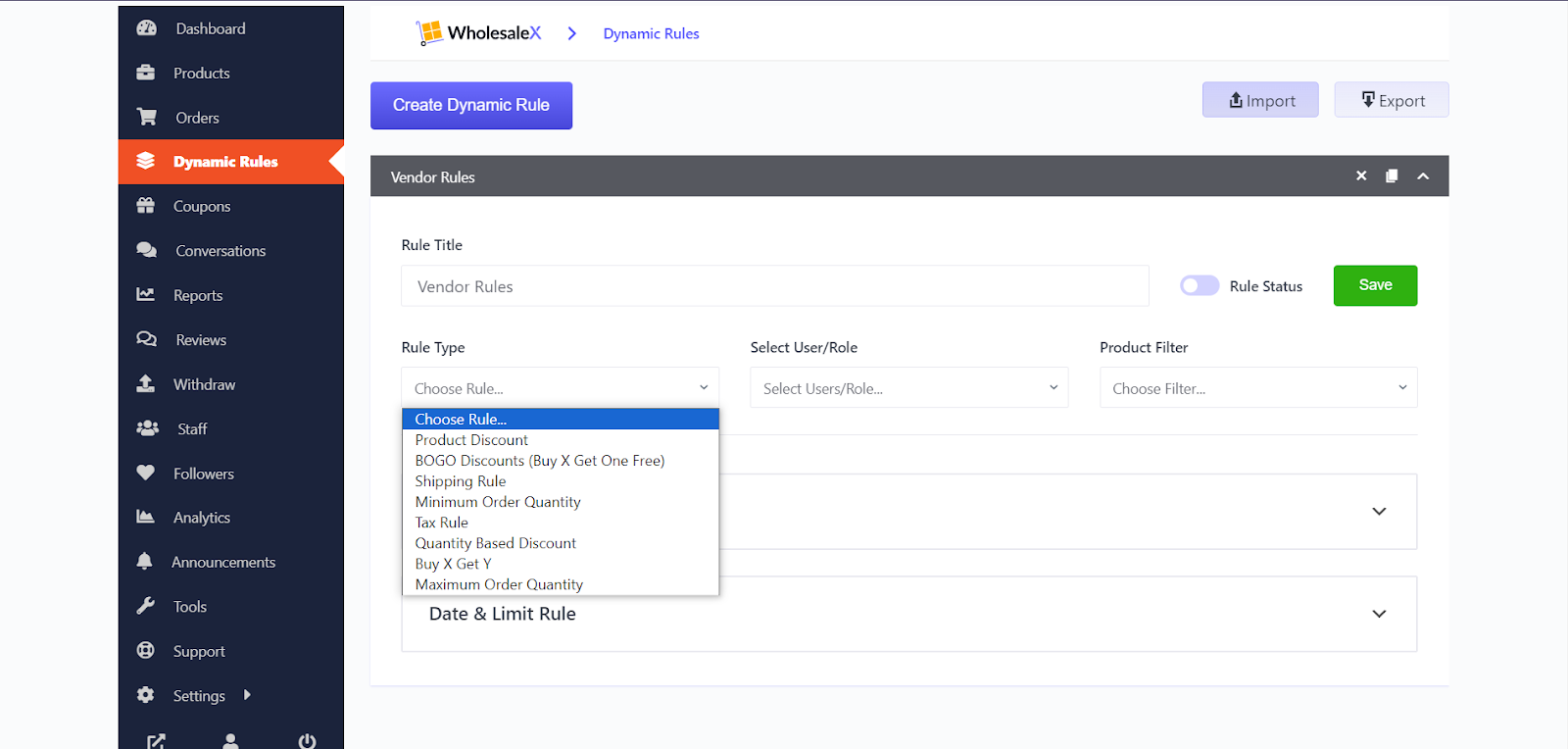Click the Dynamic Rules layers icon
The width and height of the screenshot is (1568, 749).
[x=146, y=161]
